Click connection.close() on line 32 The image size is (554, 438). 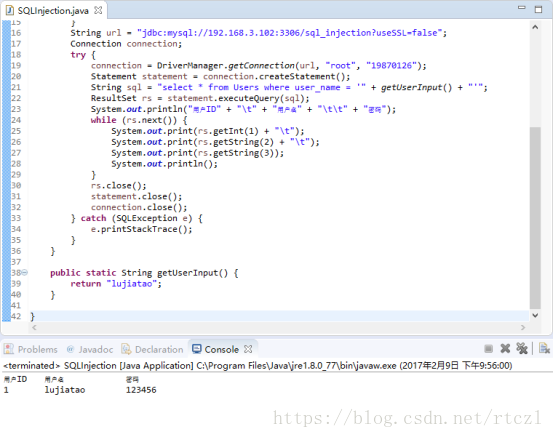click(136, 207)
